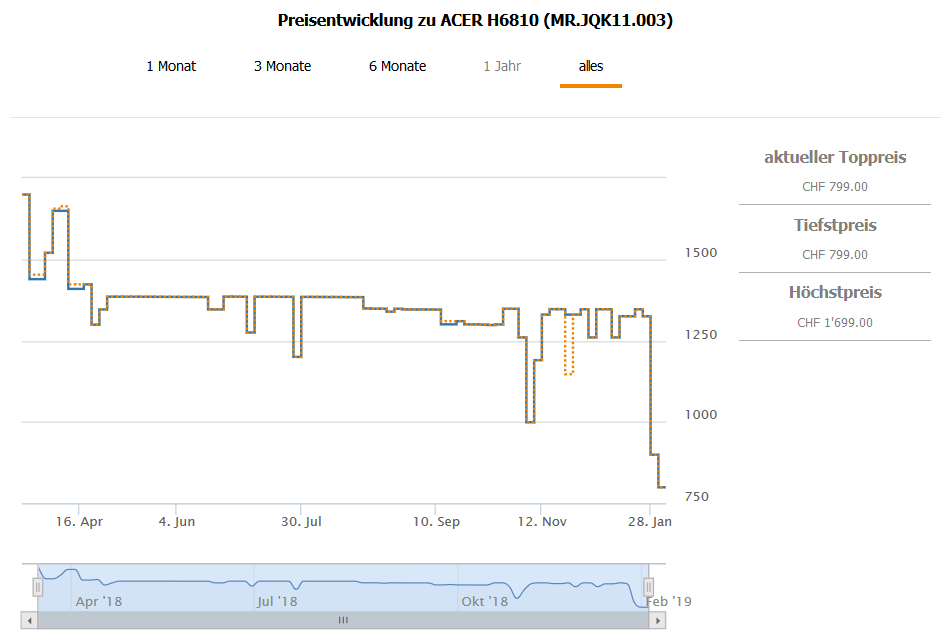Click the 16. Apr x-axis label

pyautogui.click(x=79, y=521)
